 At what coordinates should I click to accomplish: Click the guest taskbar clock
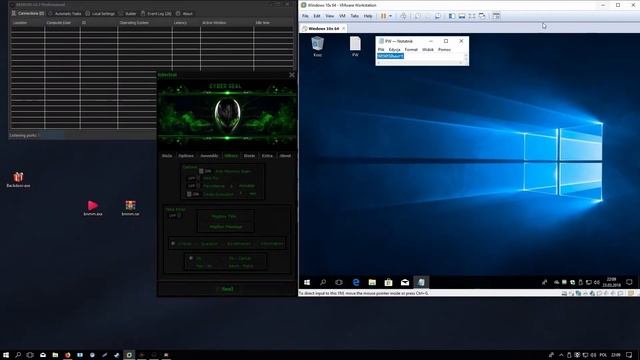611,282
